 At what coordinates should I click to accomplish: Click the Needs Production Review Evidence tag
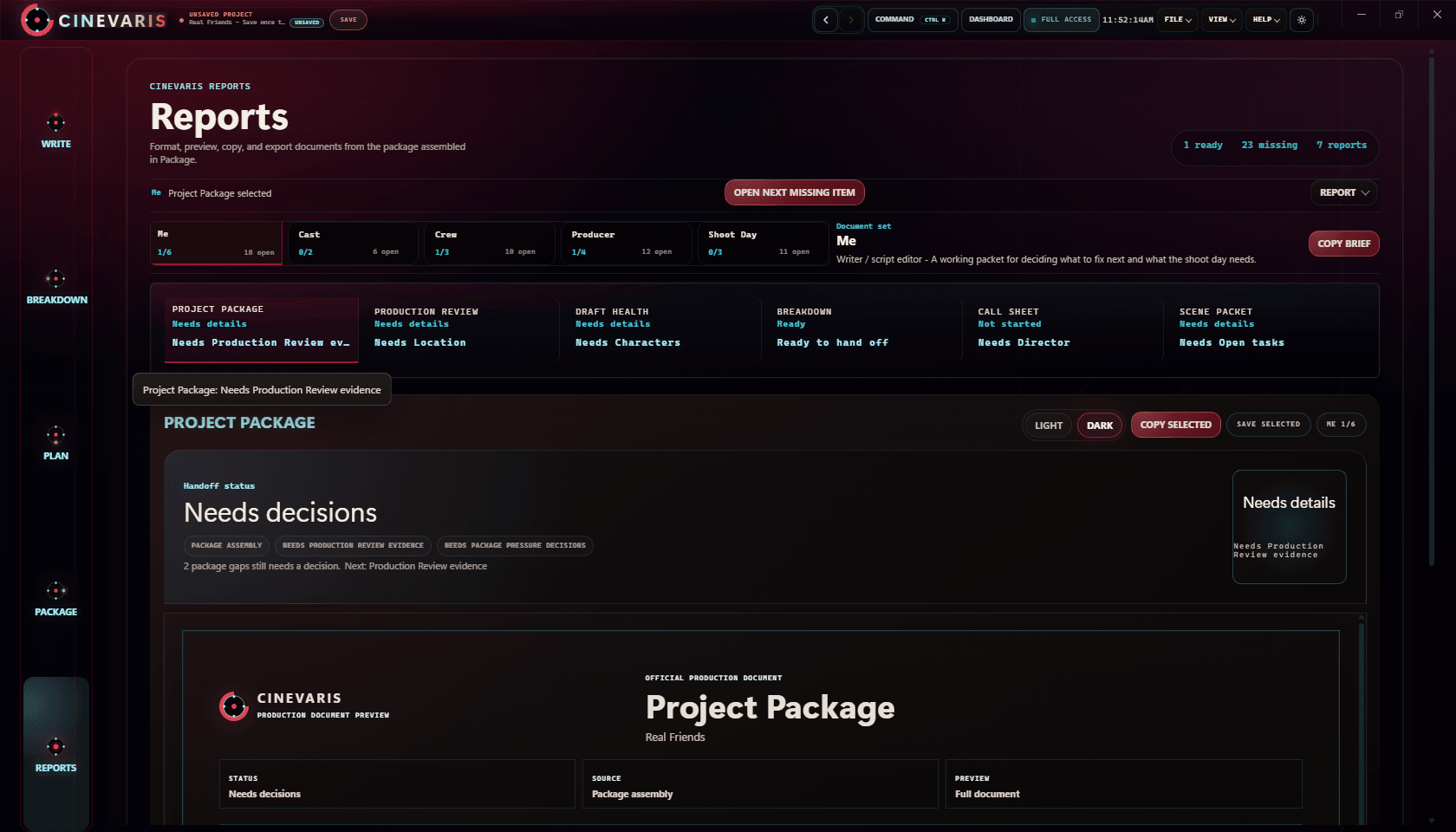pos(353,546)
